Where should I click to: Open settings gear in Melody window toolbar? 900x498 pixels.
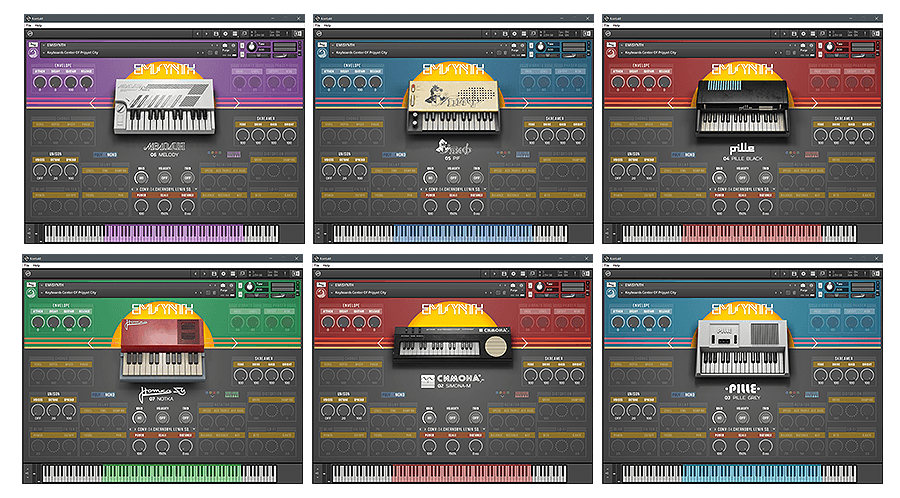226,34
